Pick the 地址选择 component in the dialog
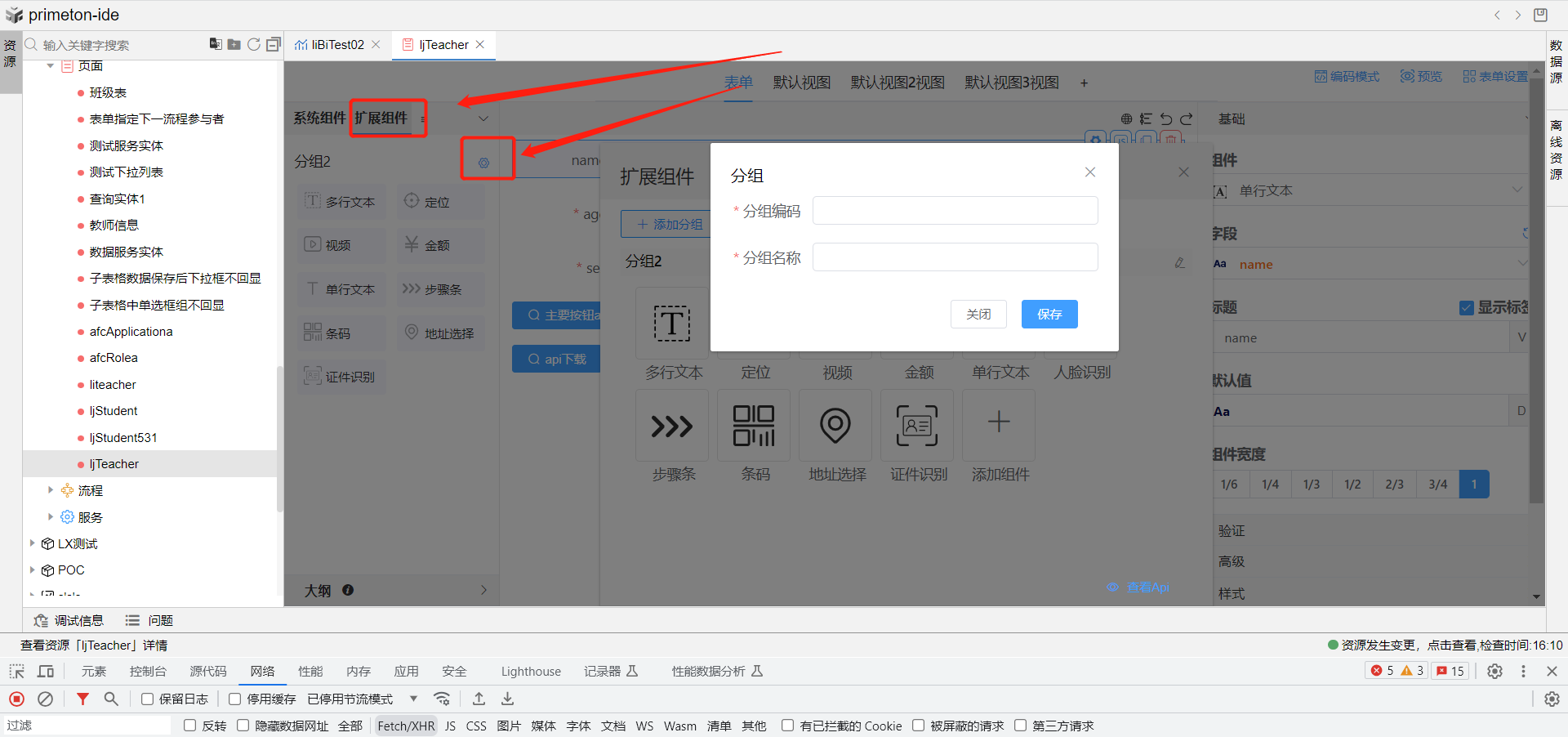Viewport: 1568px width, 737px height. click(x=835, y=425)
